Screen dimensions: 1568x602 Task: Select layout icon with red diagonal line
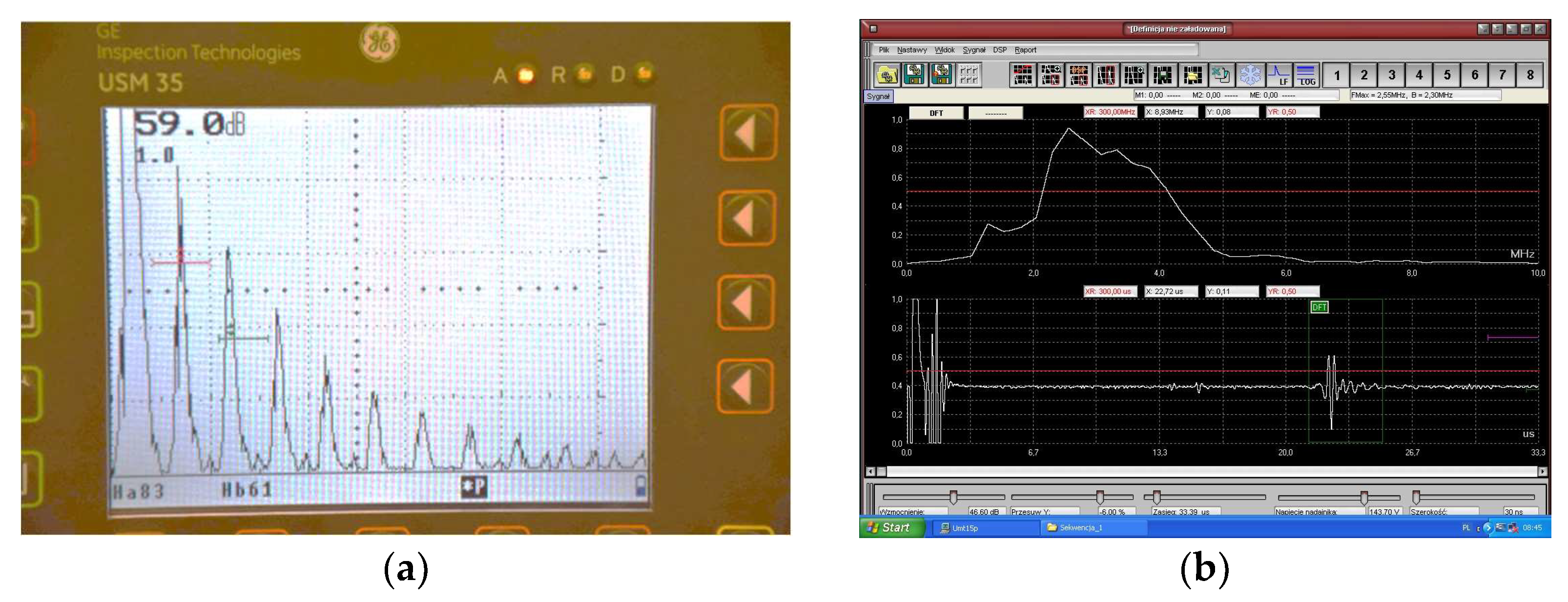[x=1023, y=75]
